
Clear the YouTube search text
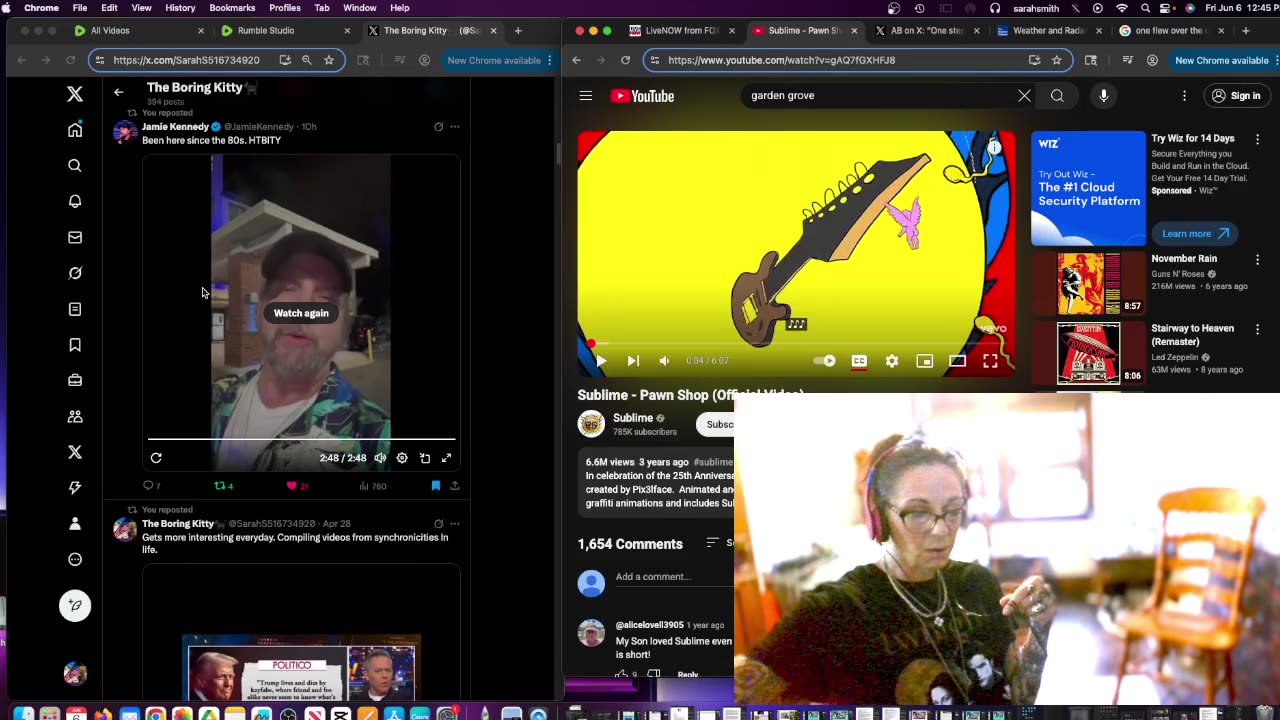coord(1024,96)
